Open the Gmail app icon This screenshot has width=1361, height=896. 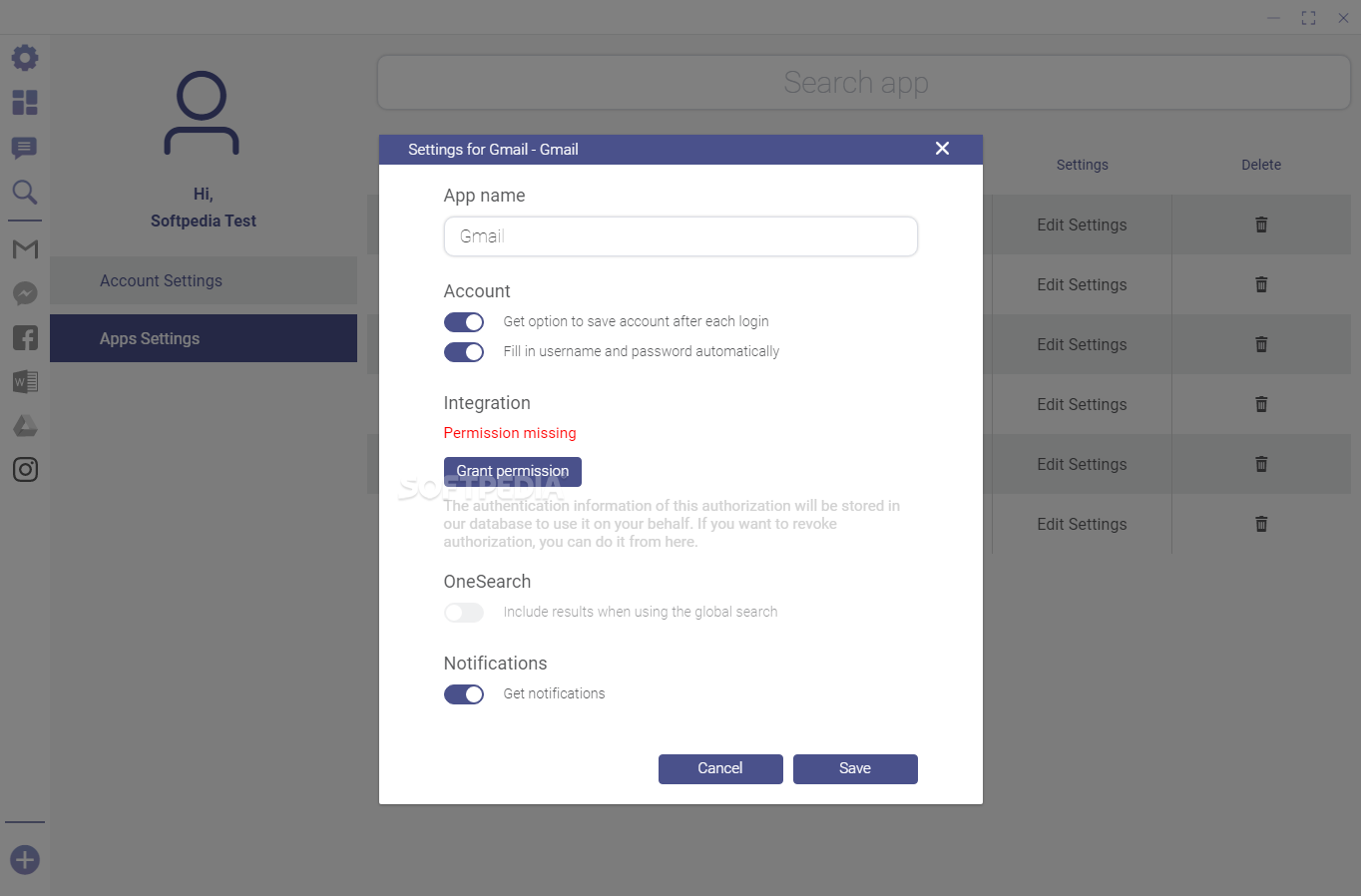[25, 248]
